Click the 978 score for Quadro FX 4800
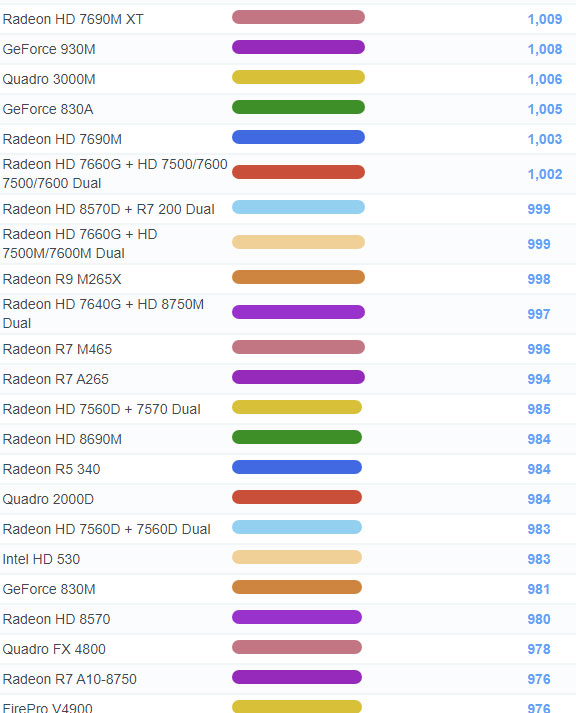 point(539,649)
